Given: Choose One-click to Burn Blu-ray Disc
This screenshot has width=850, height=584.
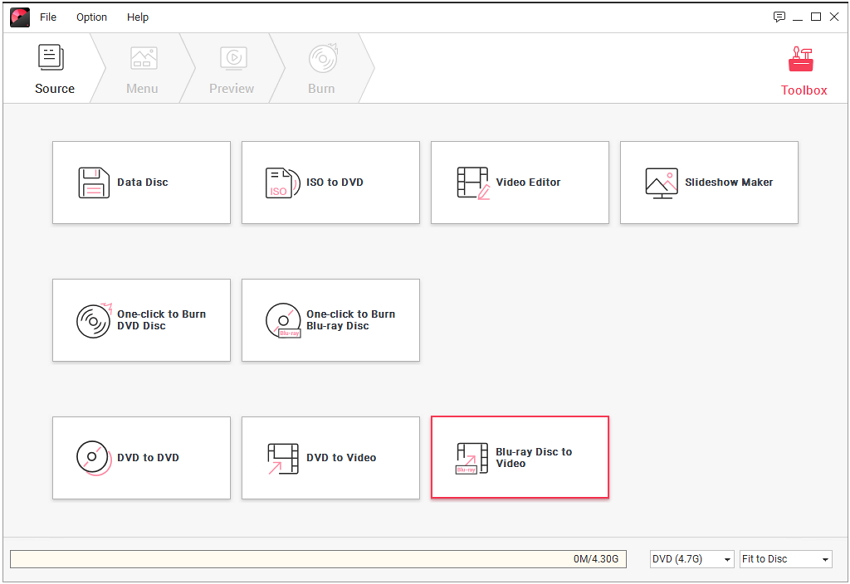Looking at the screenshot, I should tap(330, 320).
